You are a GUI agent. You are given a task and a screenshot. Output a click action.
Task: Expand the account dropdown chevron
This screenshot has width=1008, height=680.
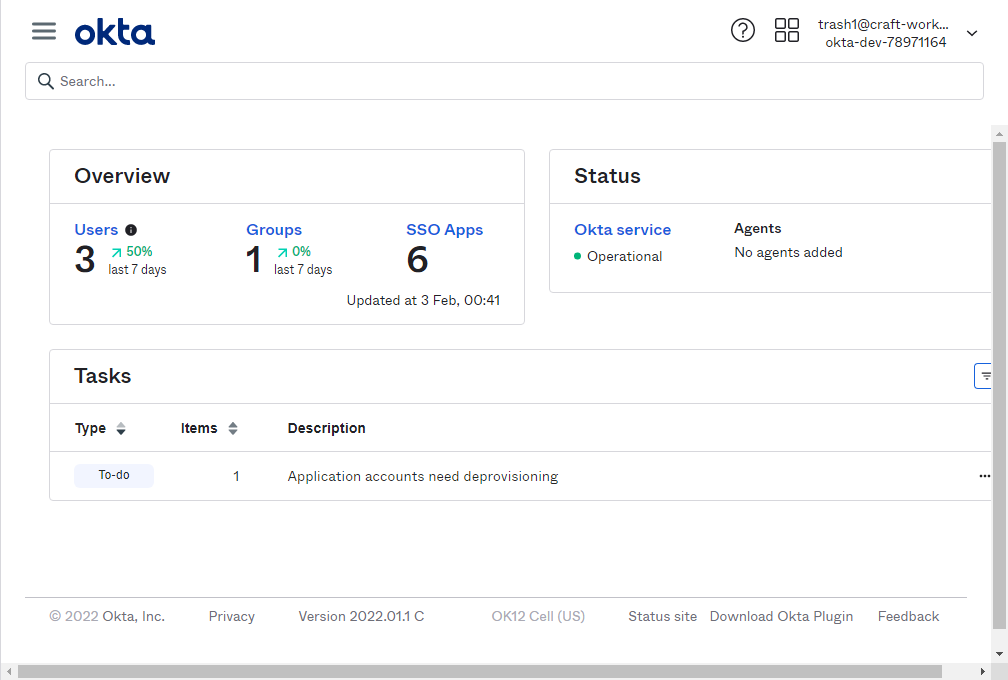(972, 33)
